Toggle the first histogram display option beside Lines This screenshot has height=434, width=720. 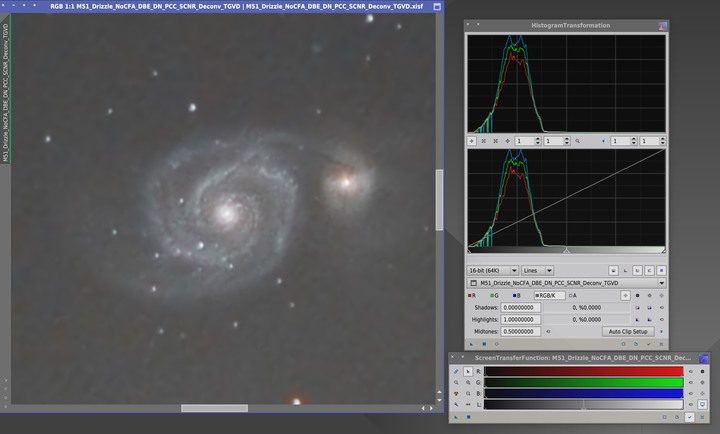613,271
